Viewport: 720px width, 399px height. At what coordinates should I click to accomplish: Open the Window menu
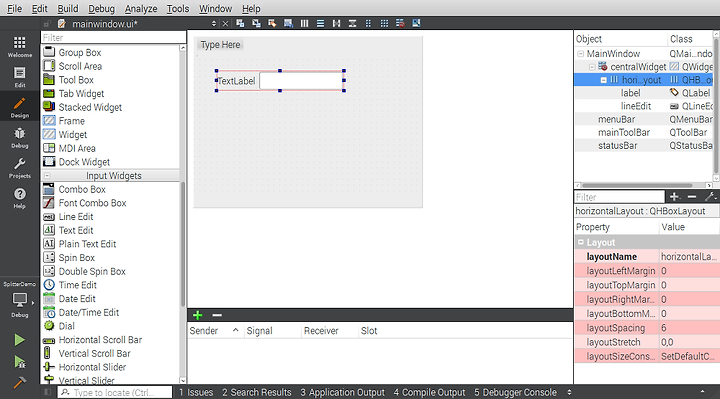coord(215,9)
